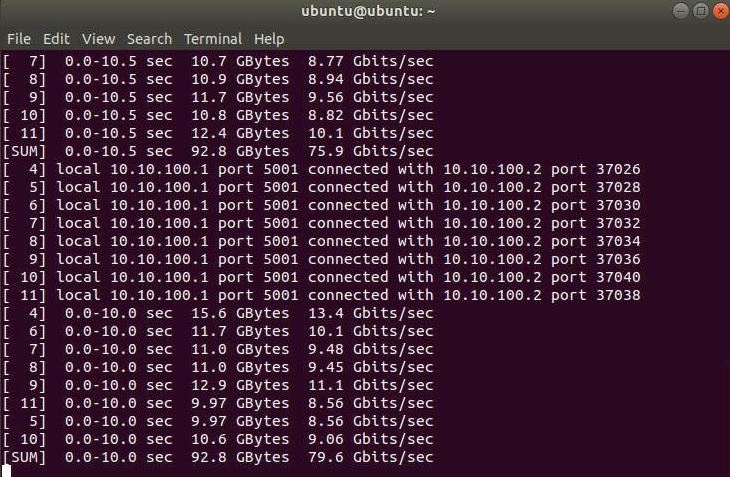Open the View menu
Image resolution: width=730 pixels, height=477 pixels.
(98, 39)
